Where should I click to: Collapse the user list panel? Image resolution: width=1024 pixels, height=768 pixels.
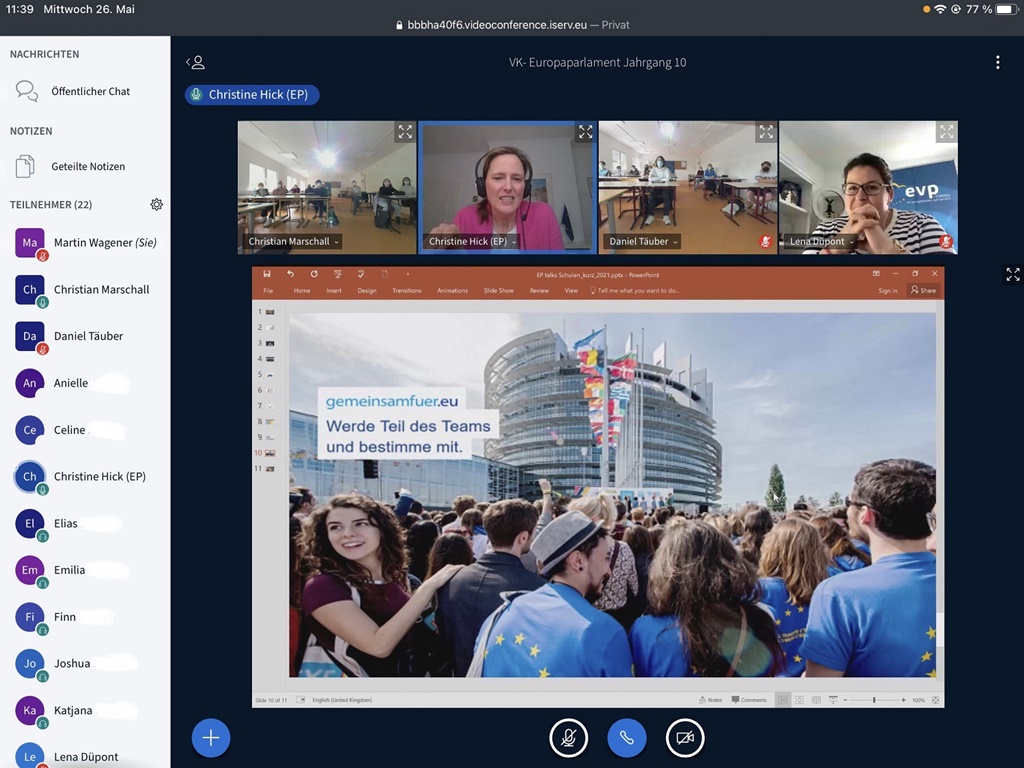coord(195,62)
